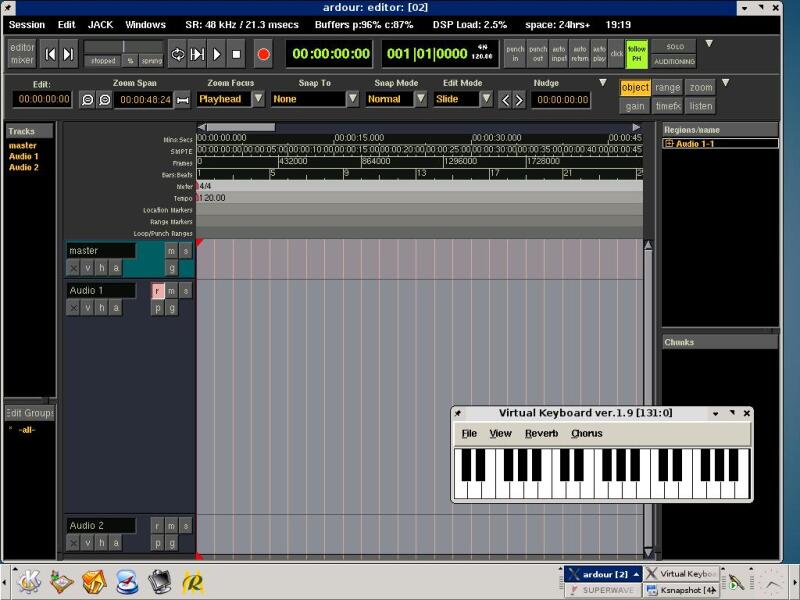Open Snap Mode Normal dropdown
Screen dimensions: 800x600
[x=420, y=99]
